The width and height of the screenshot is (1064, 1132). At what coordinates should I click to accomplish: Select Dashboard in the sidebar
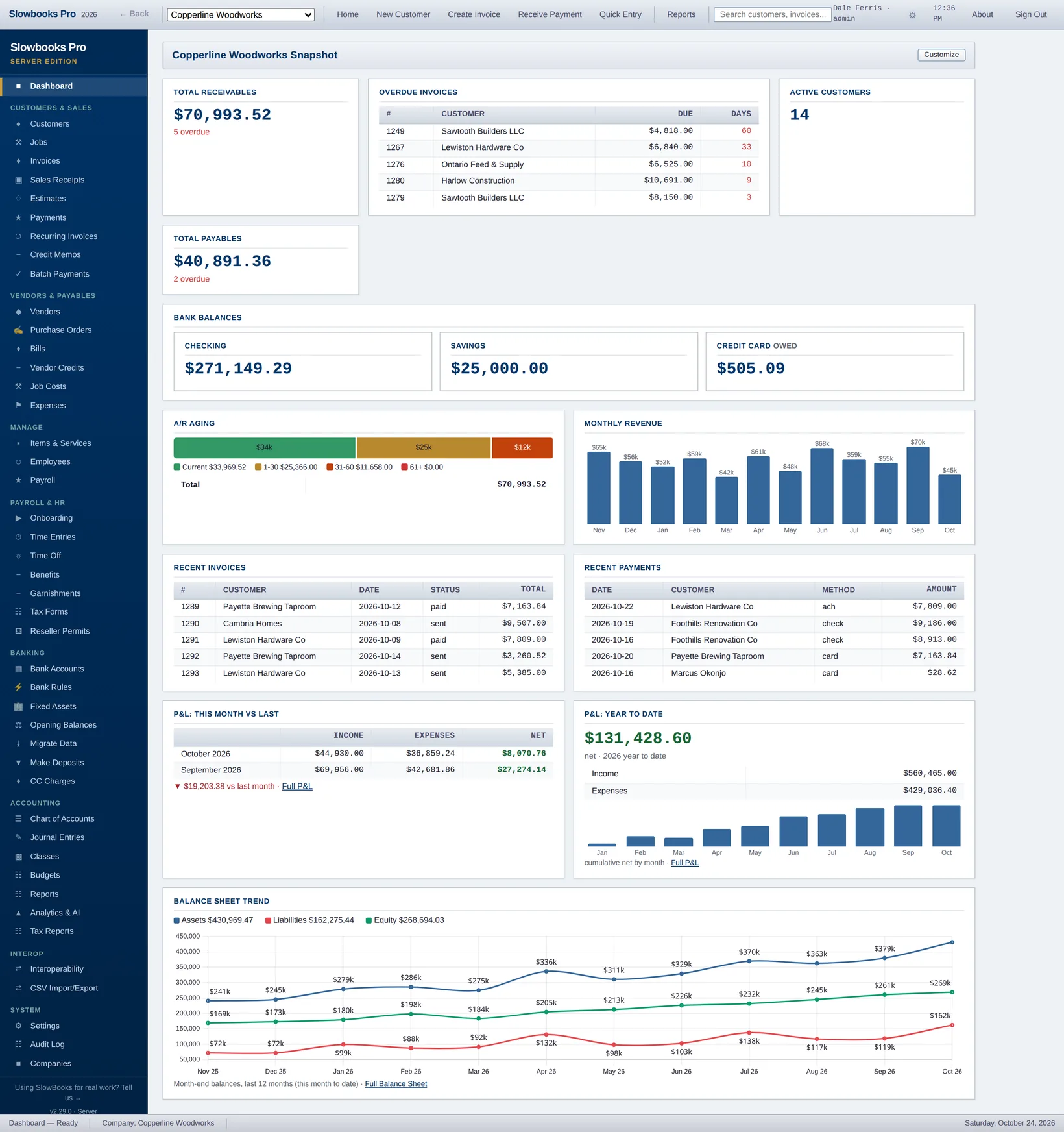click(74, 86)
